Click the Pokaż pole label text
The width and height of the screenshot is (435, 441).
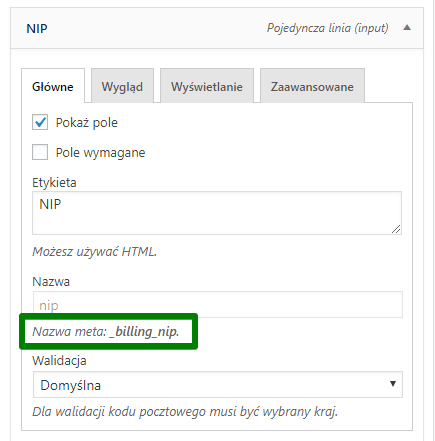tap(87, 123)
